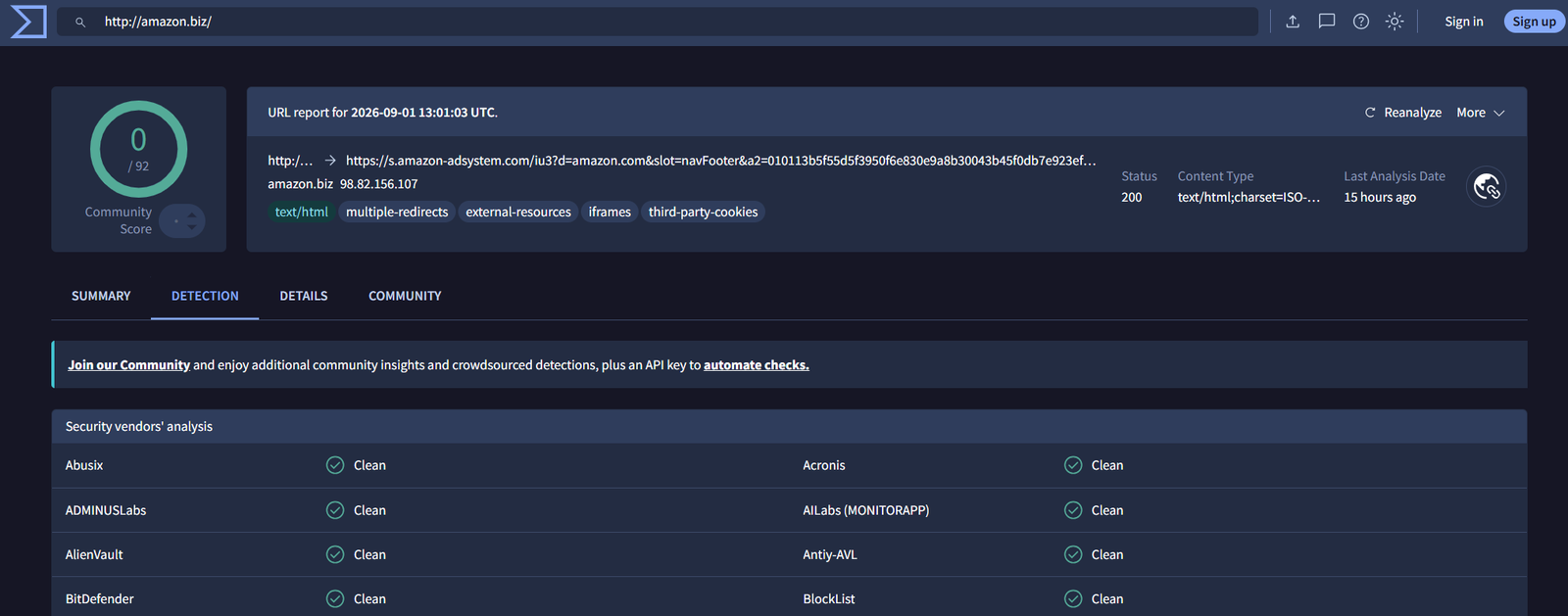Vote community score up arrow
This screenshot has width=1568, height=616.
[x=192, y=215]
